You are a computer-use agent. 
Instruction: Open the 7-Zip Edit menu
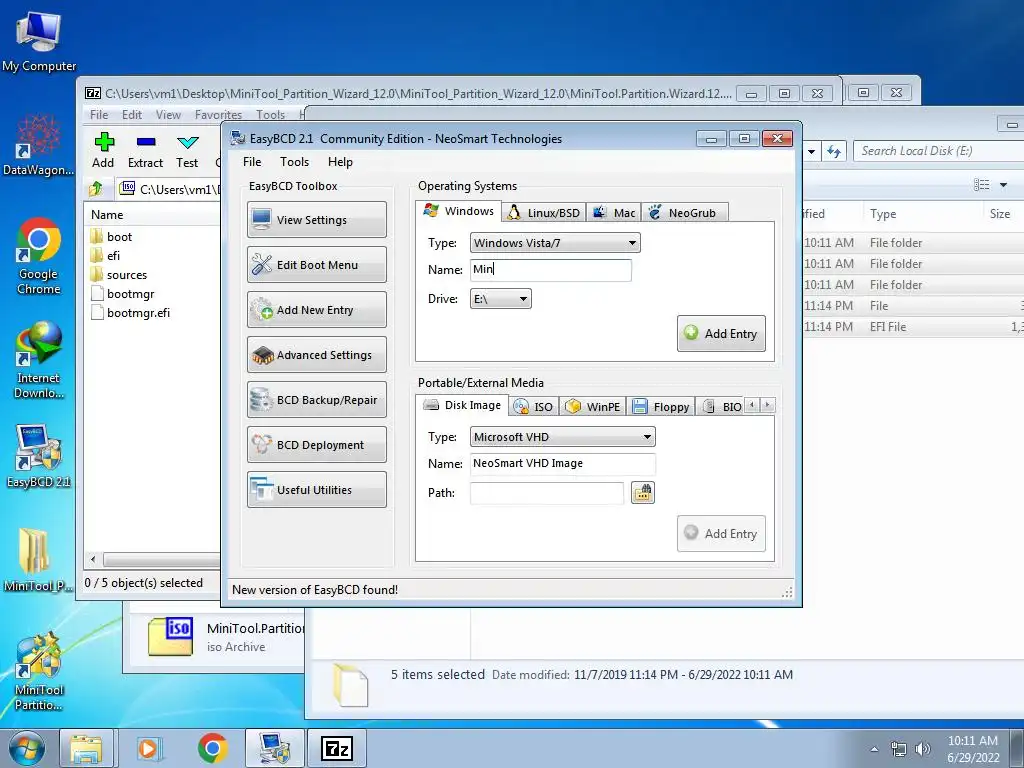click(132, 115)
